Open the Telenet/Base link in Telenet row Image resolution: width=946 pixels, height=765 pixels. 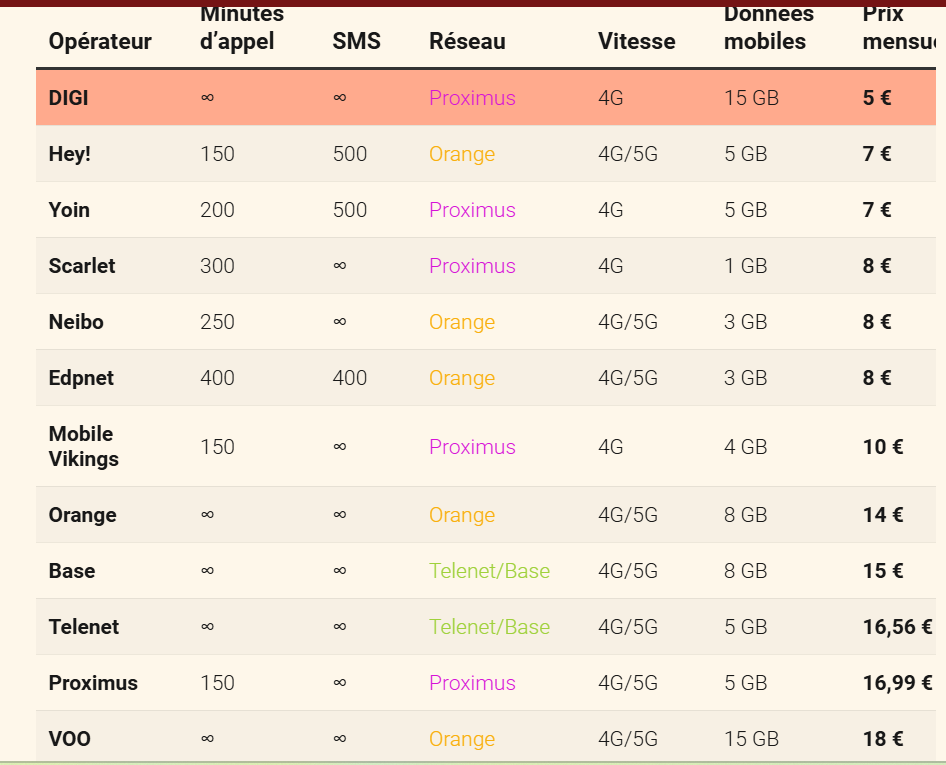coord(489,627)
